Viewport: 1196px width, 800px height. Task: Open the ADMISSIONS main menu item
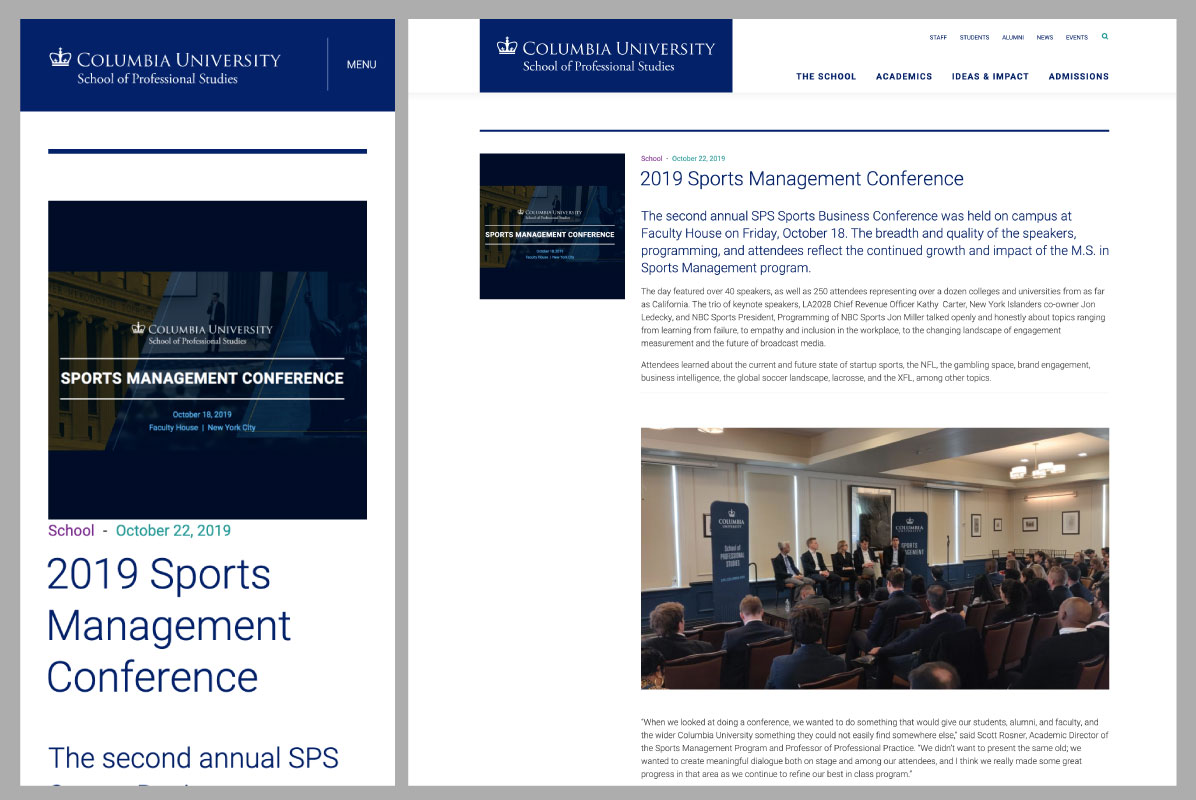1079,76
